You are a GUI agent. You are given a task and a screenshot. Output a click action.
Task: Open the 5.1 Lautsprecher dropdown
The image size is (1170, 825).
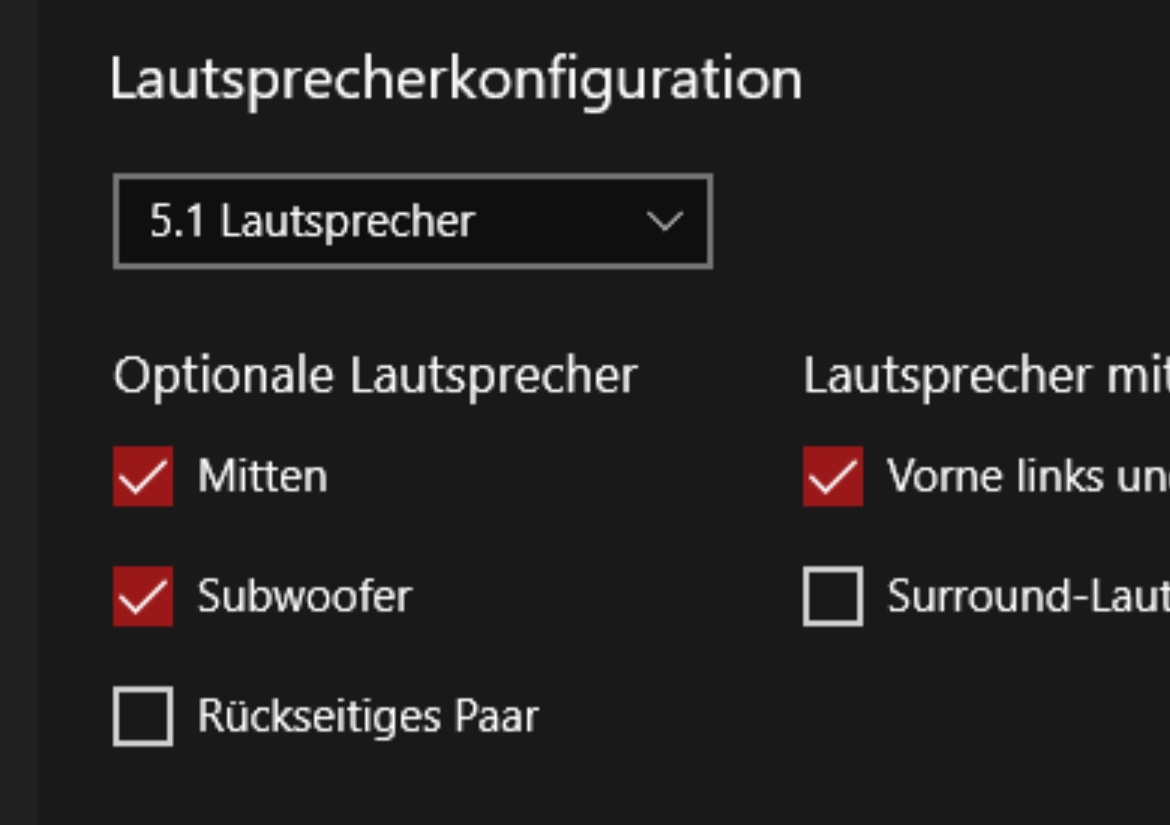(412, 221)
